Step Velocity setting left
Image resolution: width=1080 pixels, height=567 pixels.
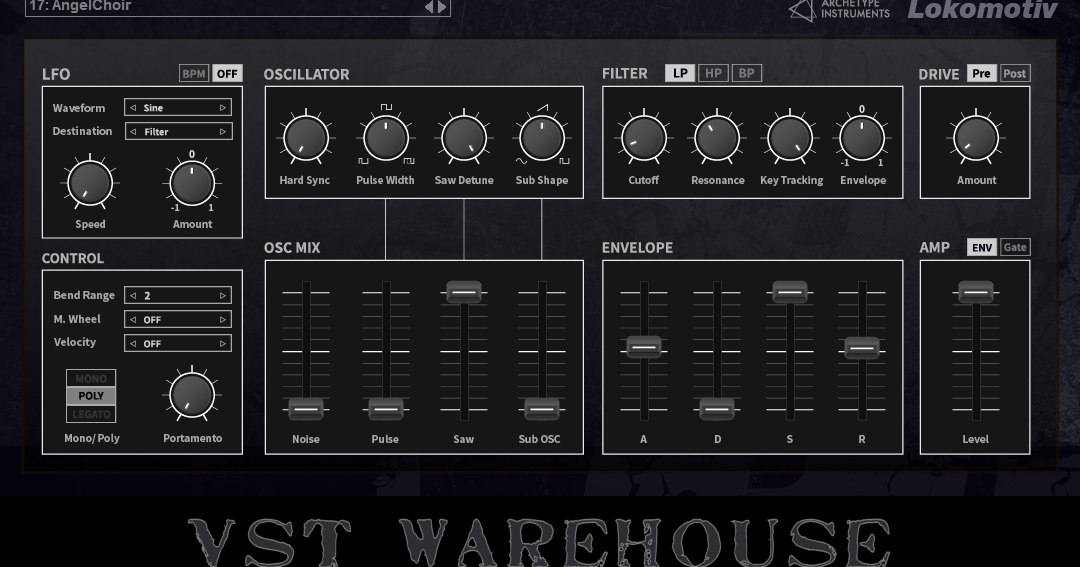tap(133, 343)
